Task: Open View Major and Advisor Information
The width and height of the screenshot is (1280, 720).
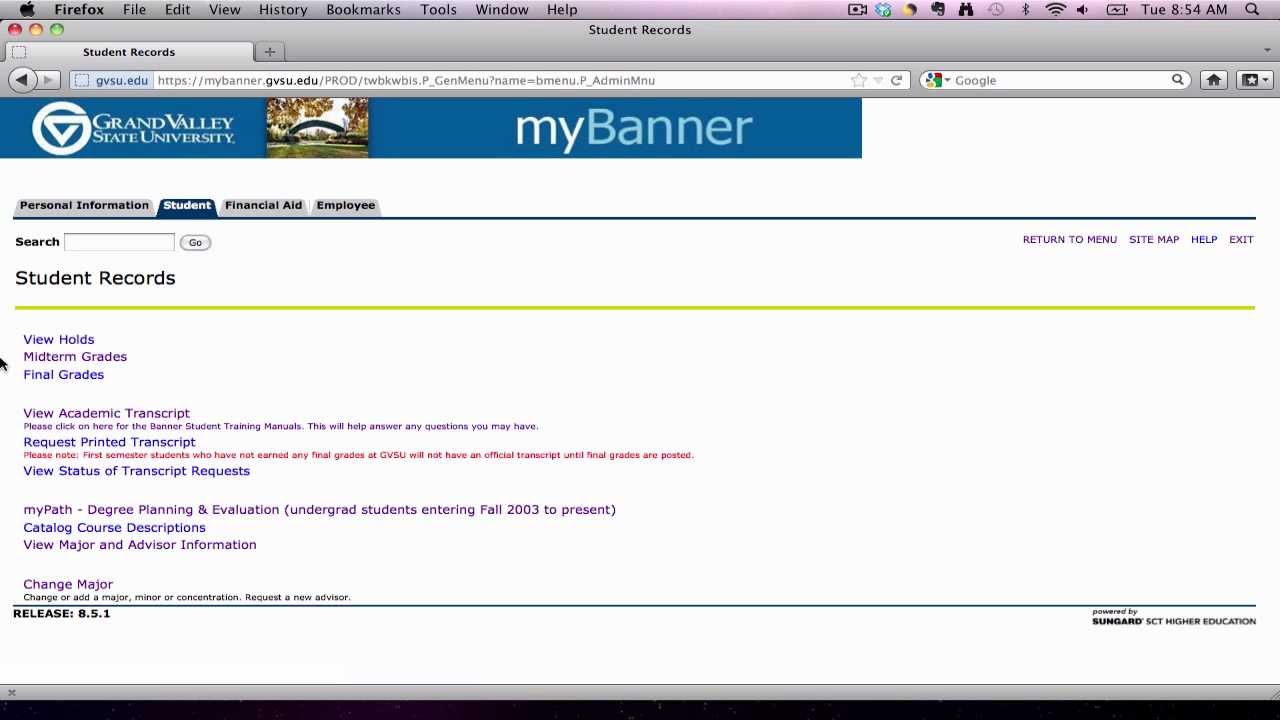Action: pos(140,545)
